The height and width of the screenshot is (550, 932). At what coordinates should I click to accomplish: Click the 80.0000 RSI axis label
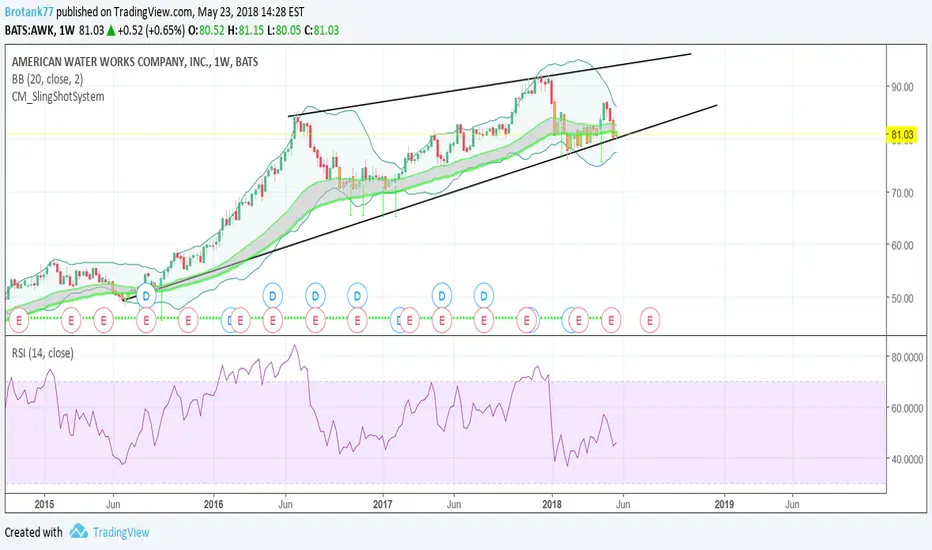(x=906, y=357)
